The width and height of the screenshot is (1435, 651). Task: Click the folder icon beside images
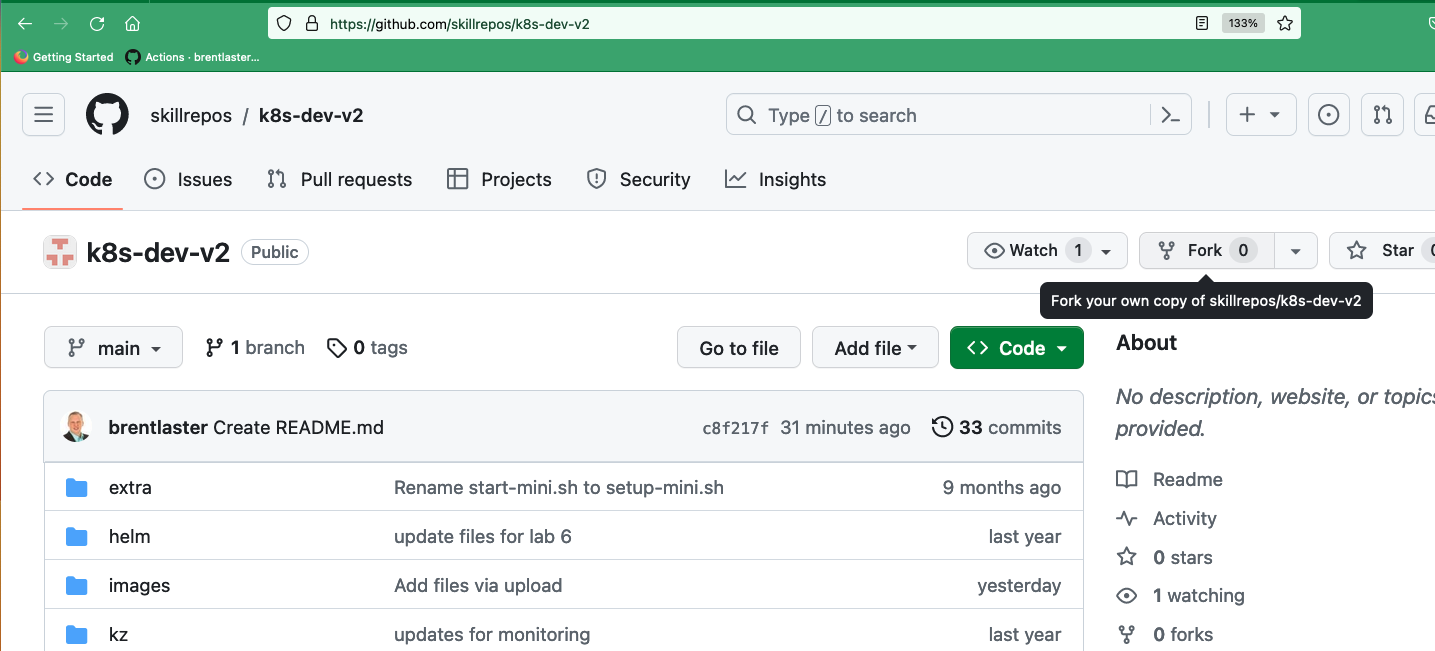pyautogui.click(x=77, y=585)
